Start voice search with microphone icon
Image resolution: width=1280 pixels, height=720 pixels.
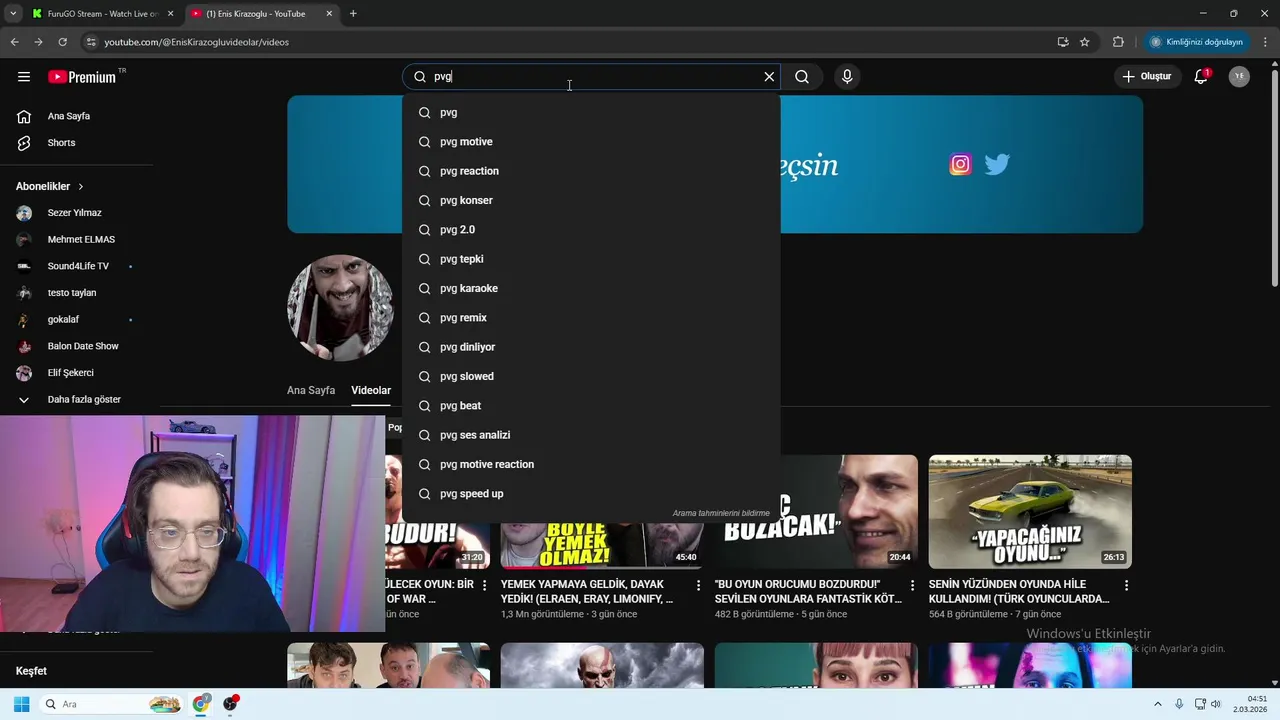[847, 77]
